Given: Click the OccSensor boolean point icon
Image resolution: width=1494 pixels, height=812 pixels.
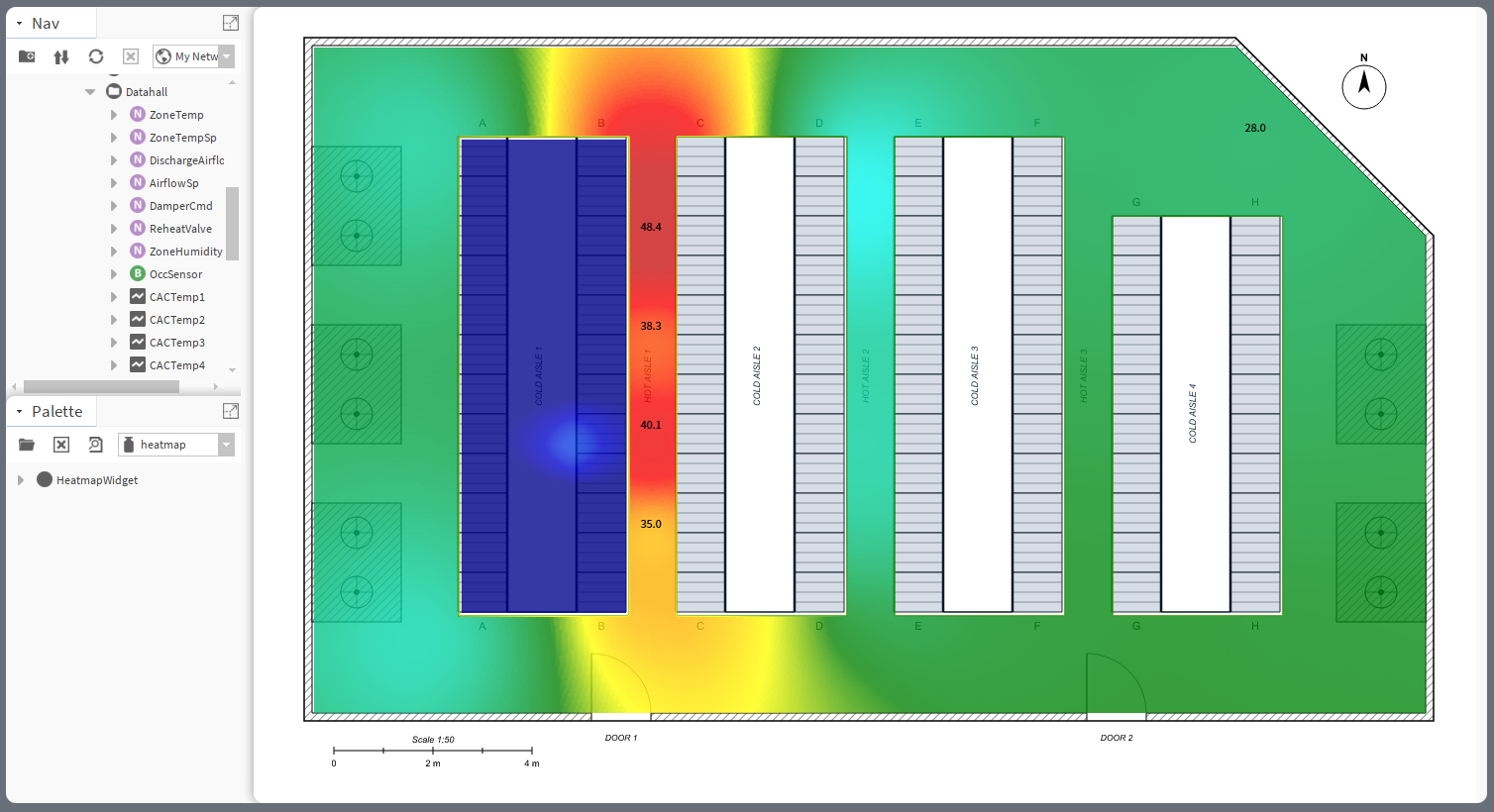Looking at the screenshot, I should click(138, 273).
